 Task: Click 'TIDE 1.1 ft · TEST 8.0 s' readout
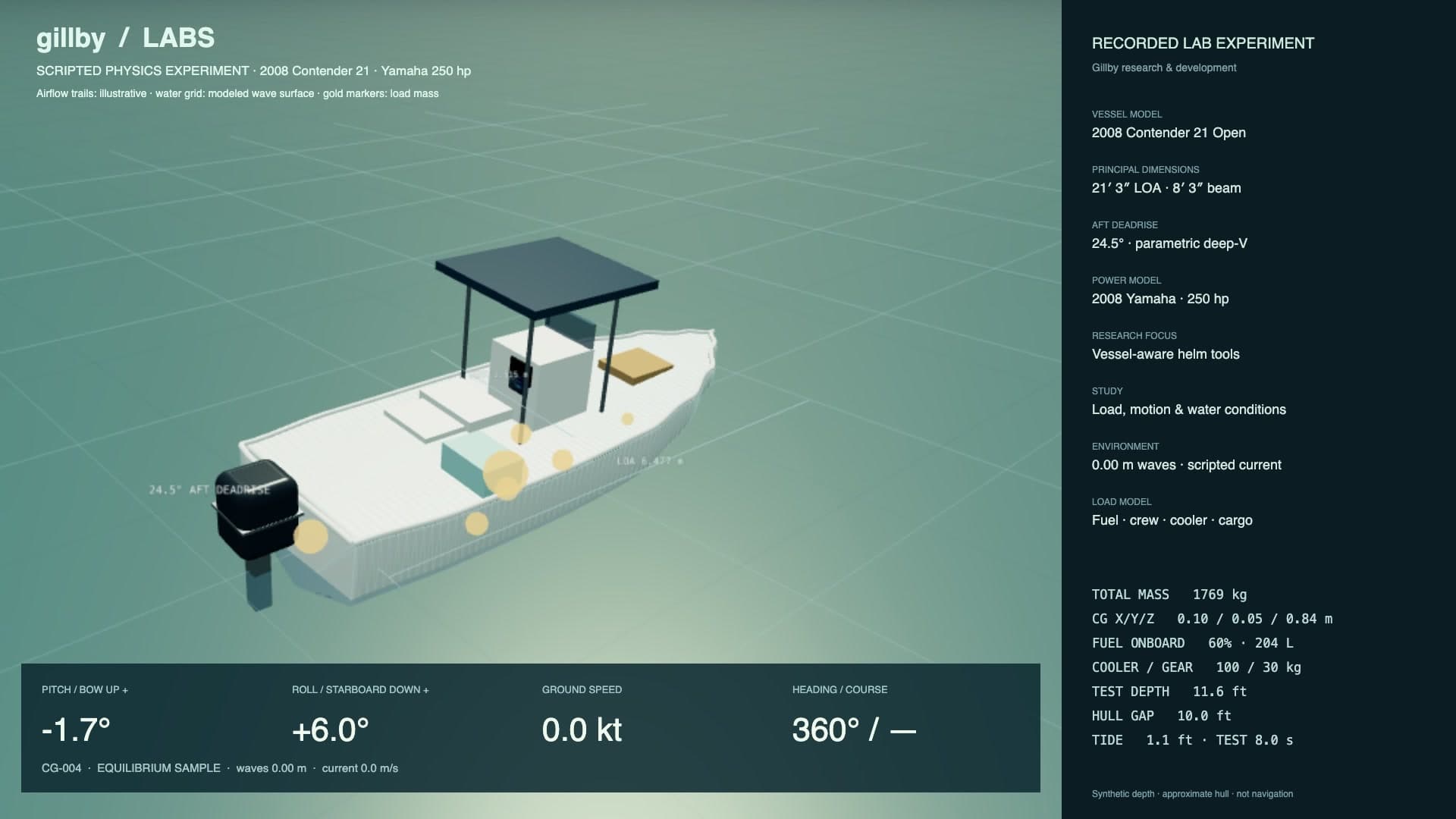[x=1193, y=740]
